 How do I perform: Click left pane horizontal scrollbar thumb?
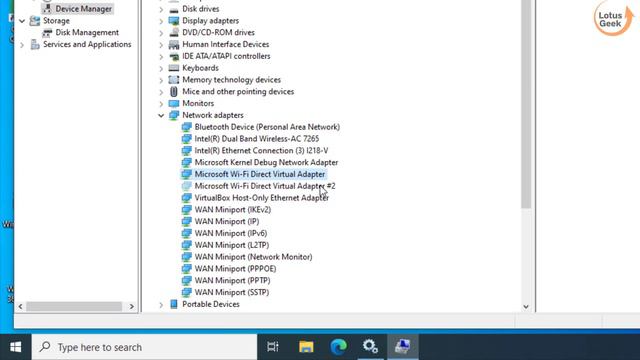[x=74, y=307]
